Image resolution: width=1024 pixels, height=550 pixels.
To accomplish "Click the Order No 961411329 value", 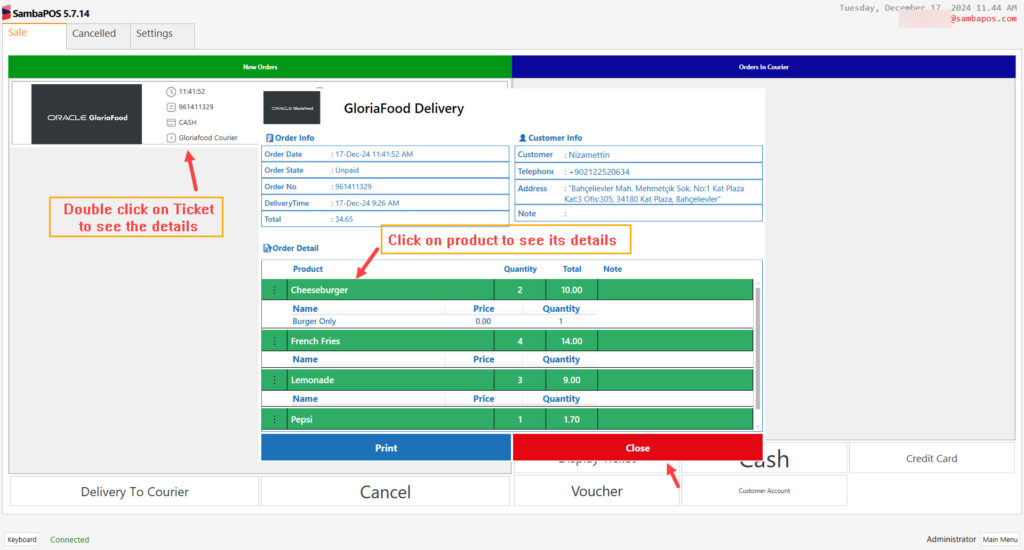I will (353, 187).
